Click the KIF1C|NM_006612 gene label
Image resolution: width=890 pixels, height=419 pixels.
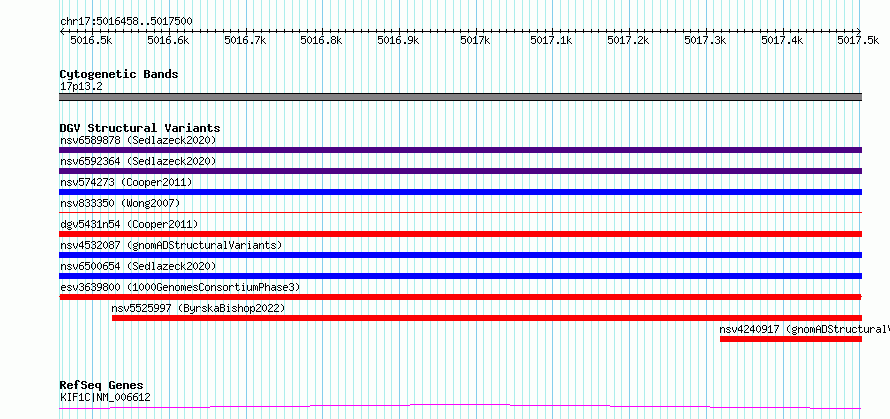[106, 397]
